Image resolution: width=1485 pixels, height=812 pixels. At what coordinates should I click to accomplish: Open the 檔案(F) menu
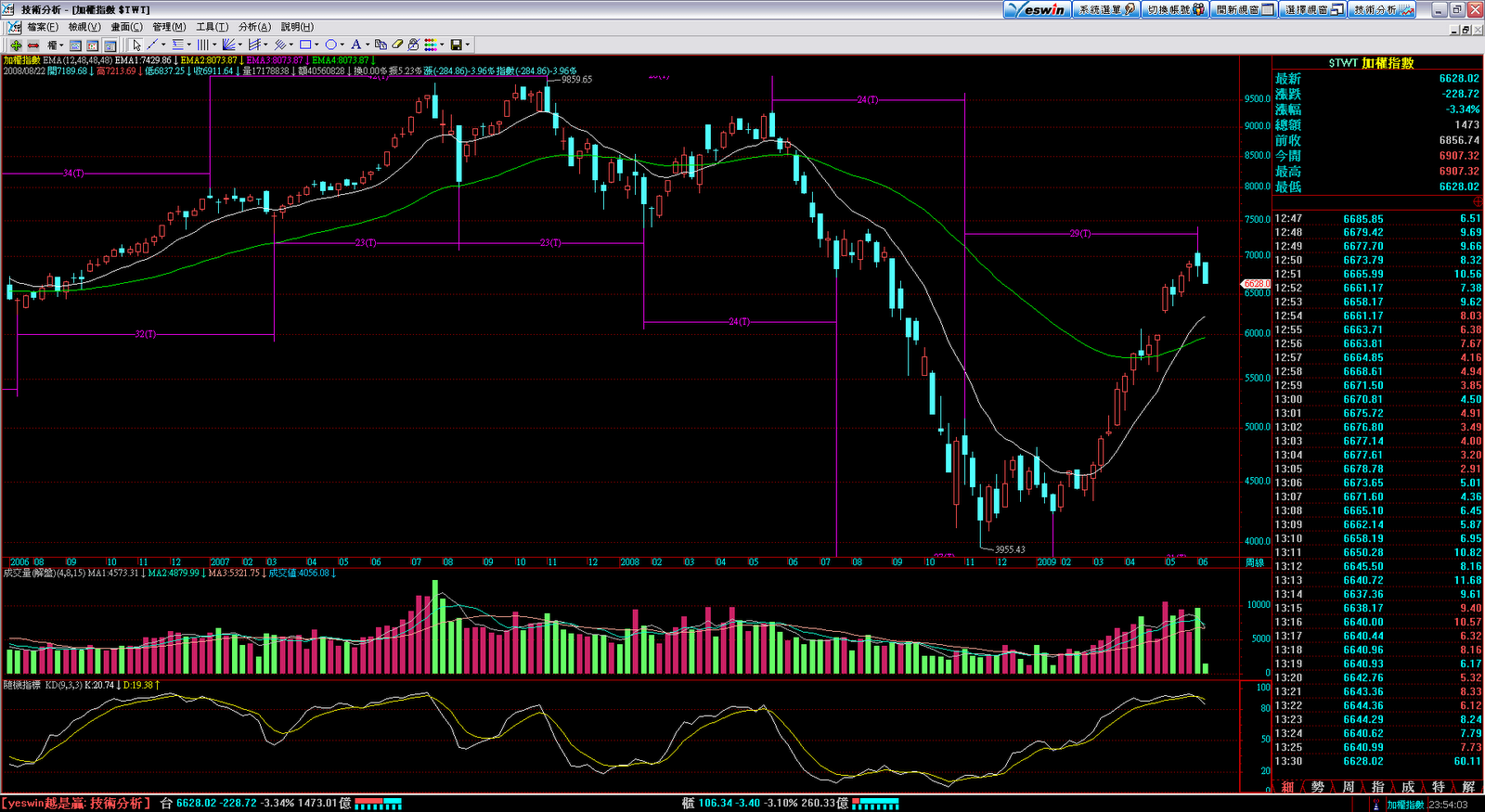click(43, 27)
